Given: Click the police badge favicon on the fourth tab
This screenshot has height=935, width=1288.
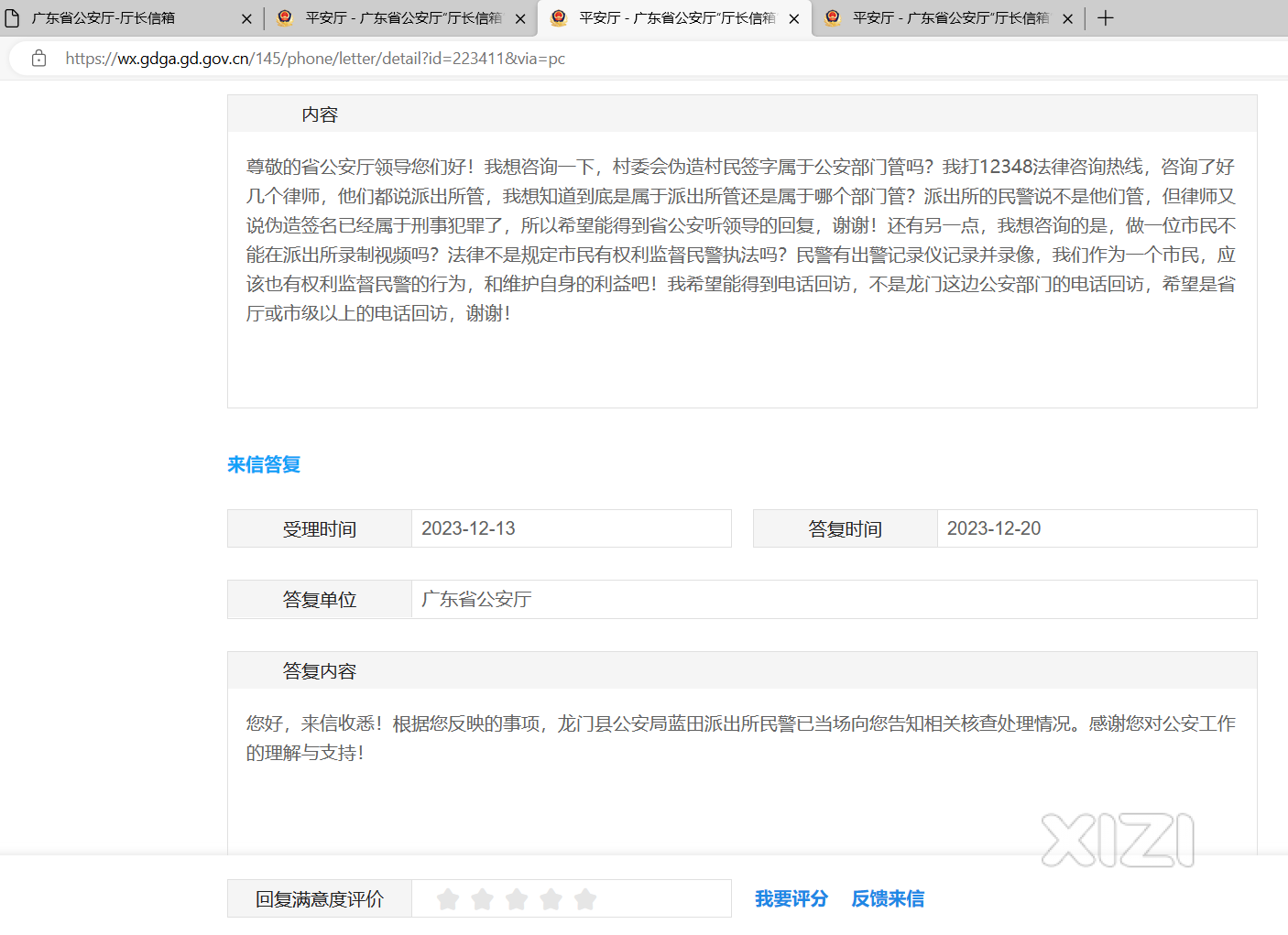Looking at the screenshot, I should coord(833,17).
